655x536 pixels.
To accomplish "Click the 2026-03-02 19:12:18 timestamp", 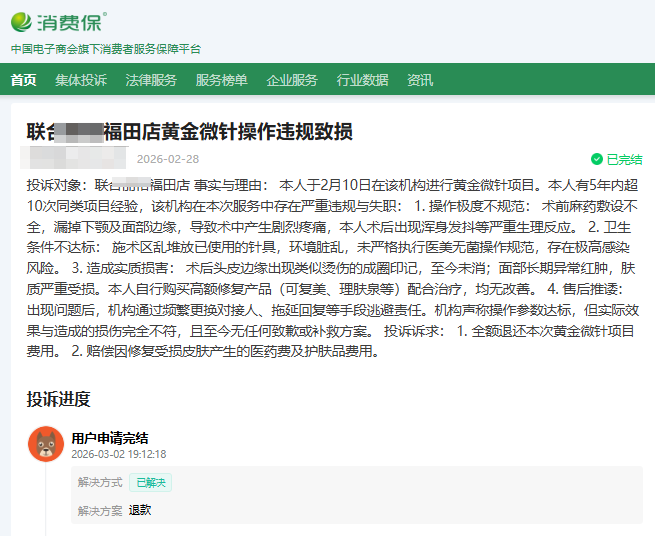I will [118, 454].
